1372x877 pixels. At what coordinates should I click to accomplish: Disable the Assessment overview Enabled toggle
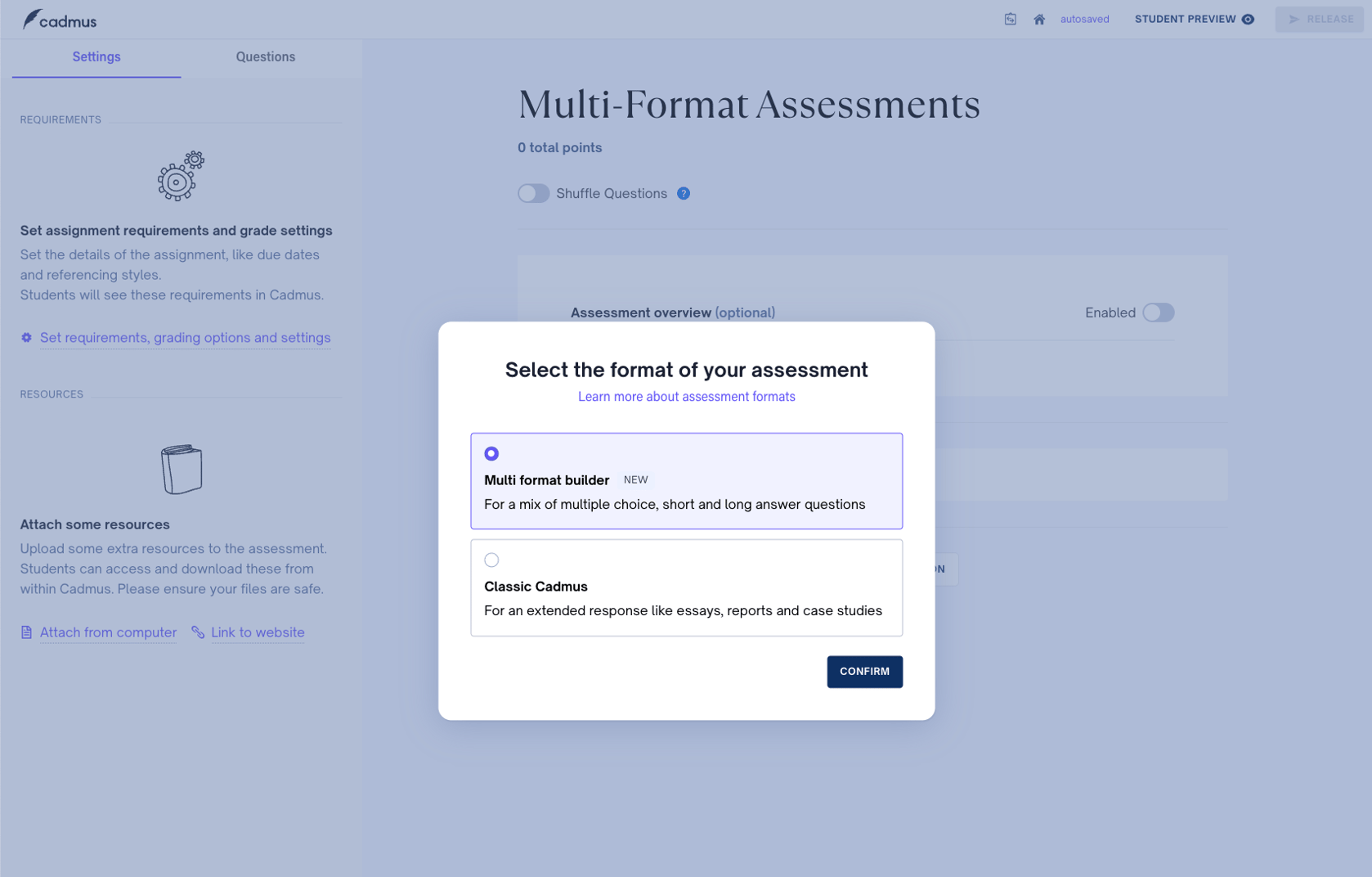pos(1158,313)
